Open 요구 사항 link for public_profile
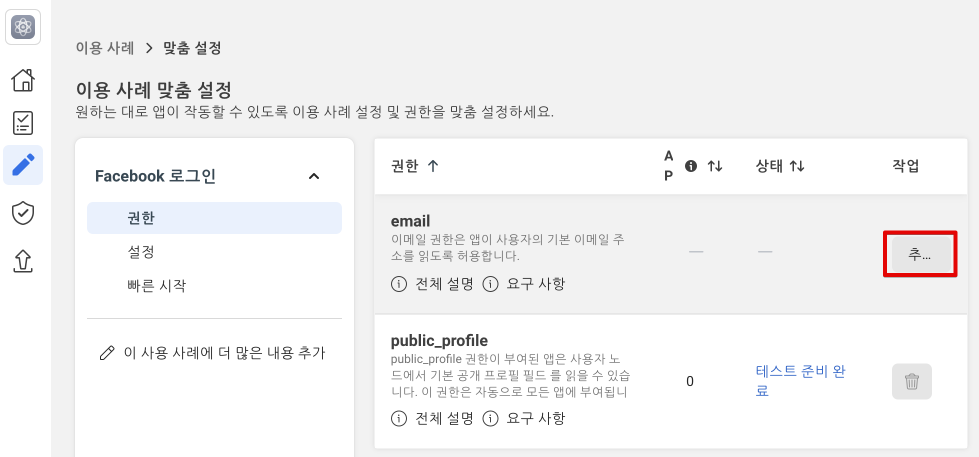 click(x=536, y=418)
